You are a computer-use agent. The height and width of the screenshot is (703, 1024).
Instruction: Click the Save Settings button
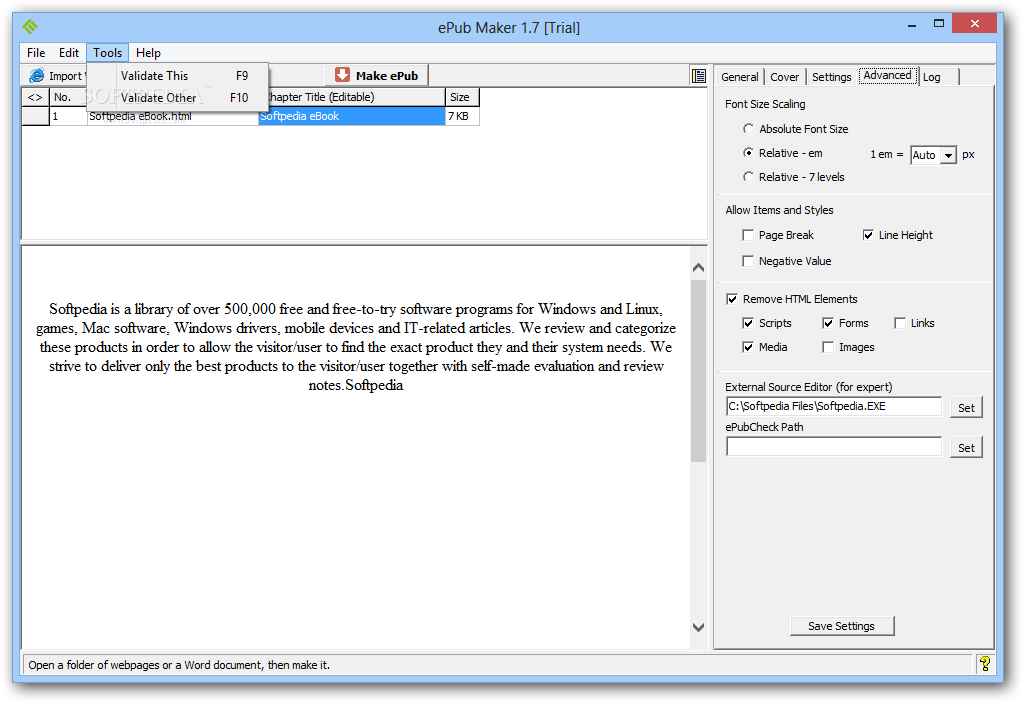(842, 626)
